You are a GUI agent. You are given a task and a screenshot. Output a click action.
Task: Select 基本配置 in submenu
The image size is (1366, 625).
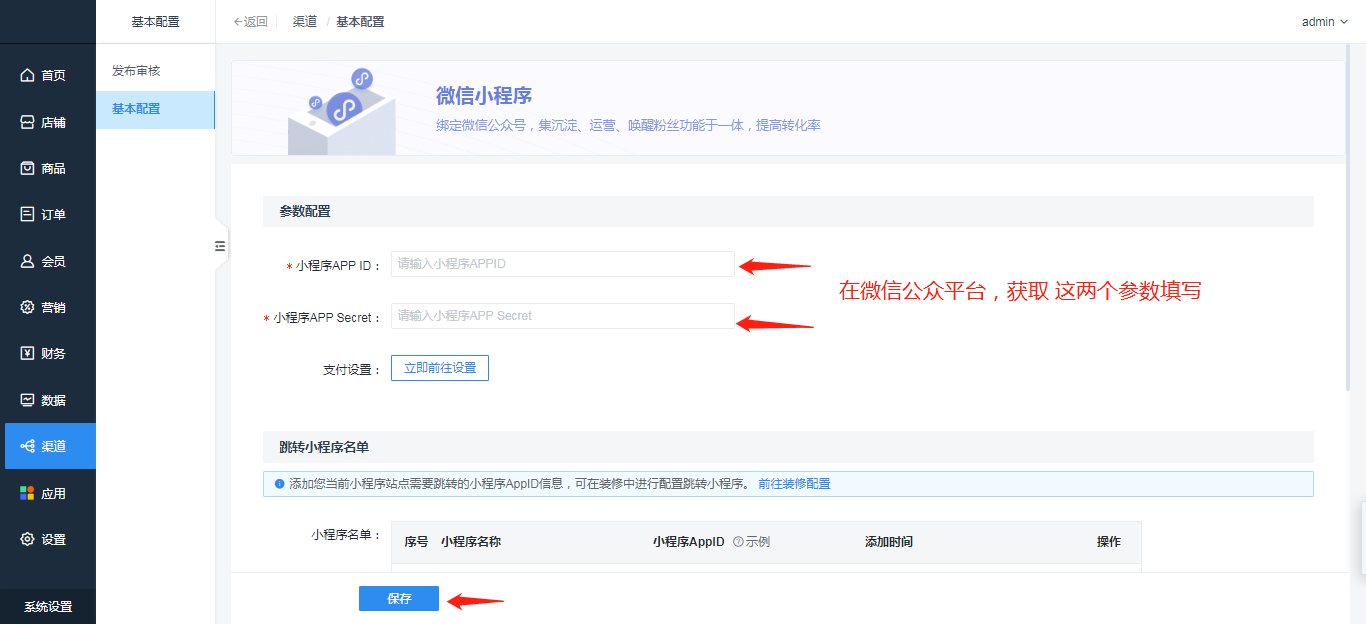pyautogui.click(x=155, y=109)
